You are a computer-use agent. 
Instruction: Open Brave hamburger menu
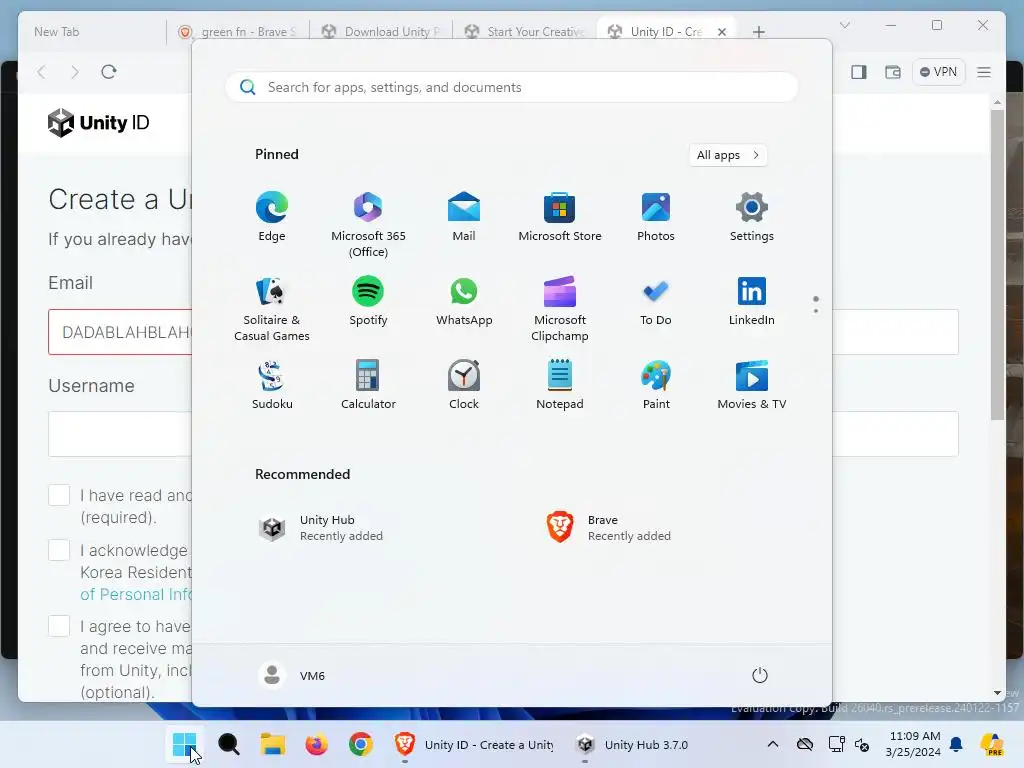[x=984, y=72]
